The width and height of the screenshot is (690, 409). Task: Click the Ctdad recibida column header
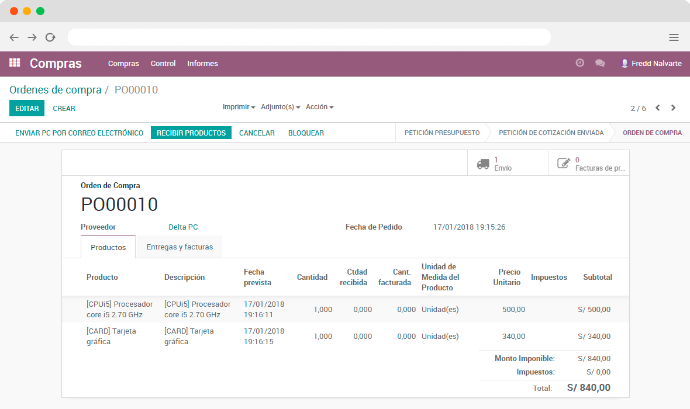click(x=353, y=277)
